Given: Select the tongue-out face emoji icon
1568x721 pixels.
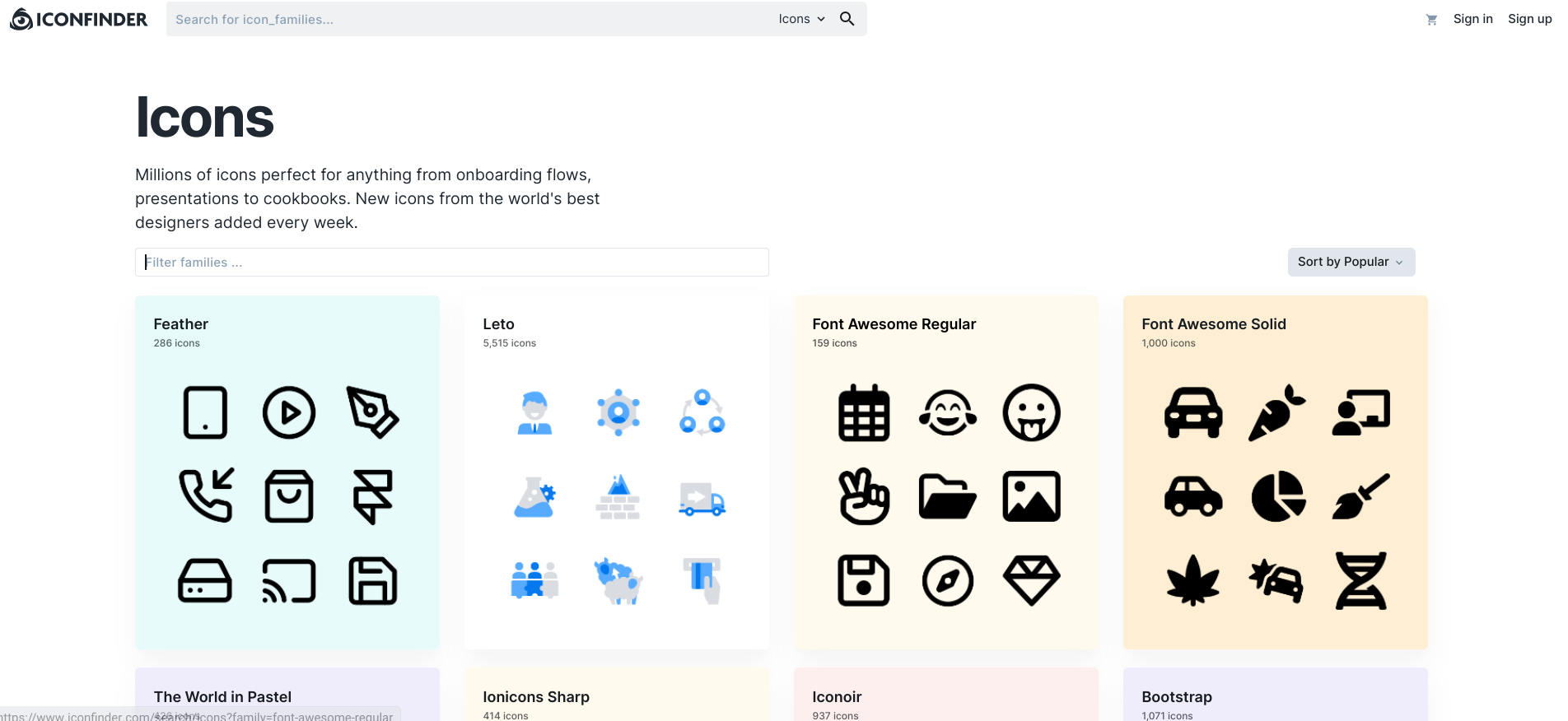Looking at the screenshot, I should 1031,412.
